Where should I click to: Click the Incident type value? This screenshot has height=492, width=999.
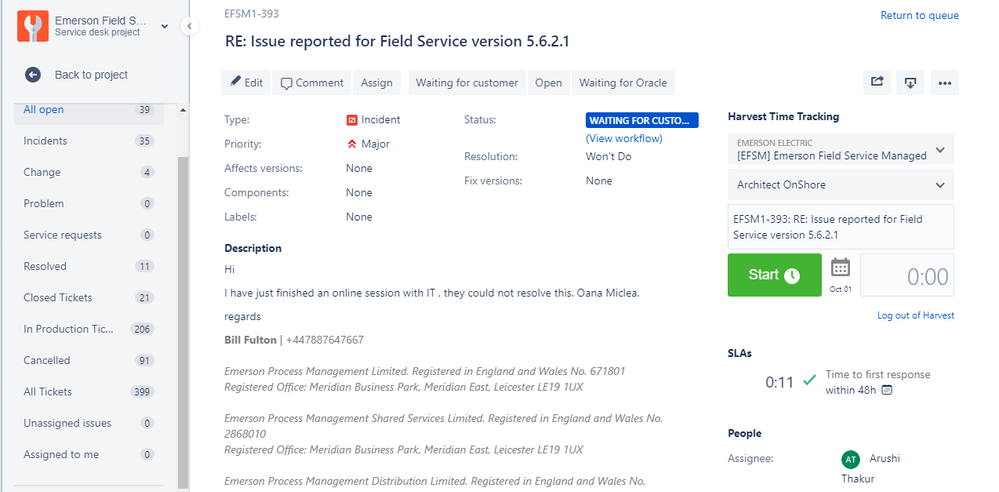[373, 119]
